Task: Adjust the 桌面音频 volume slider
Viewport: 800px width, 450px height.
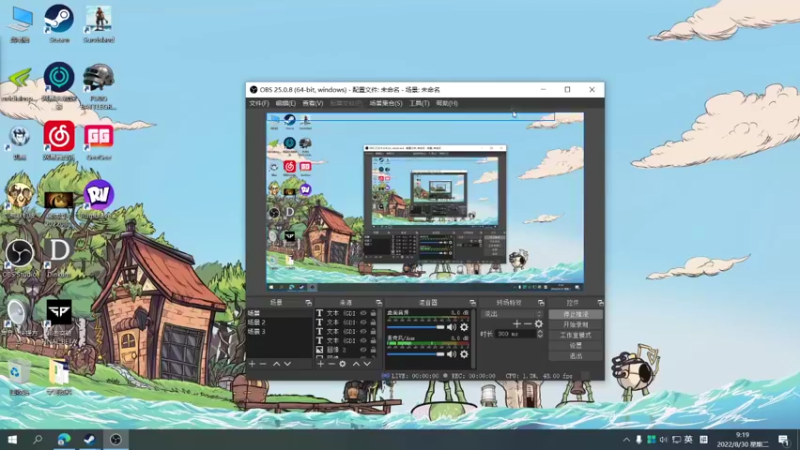Action: (x=416, y=327)
